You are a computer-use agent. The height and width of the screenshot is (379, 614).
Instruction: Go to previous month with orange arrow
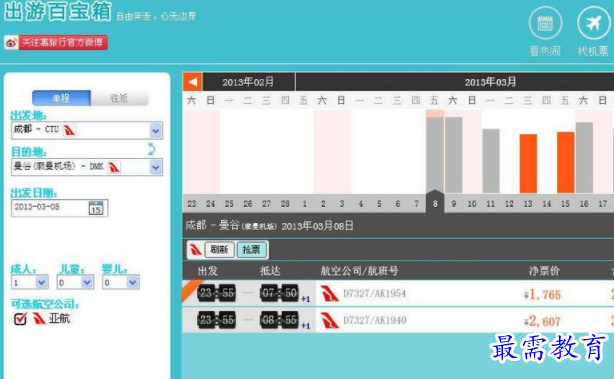point(193,82)
